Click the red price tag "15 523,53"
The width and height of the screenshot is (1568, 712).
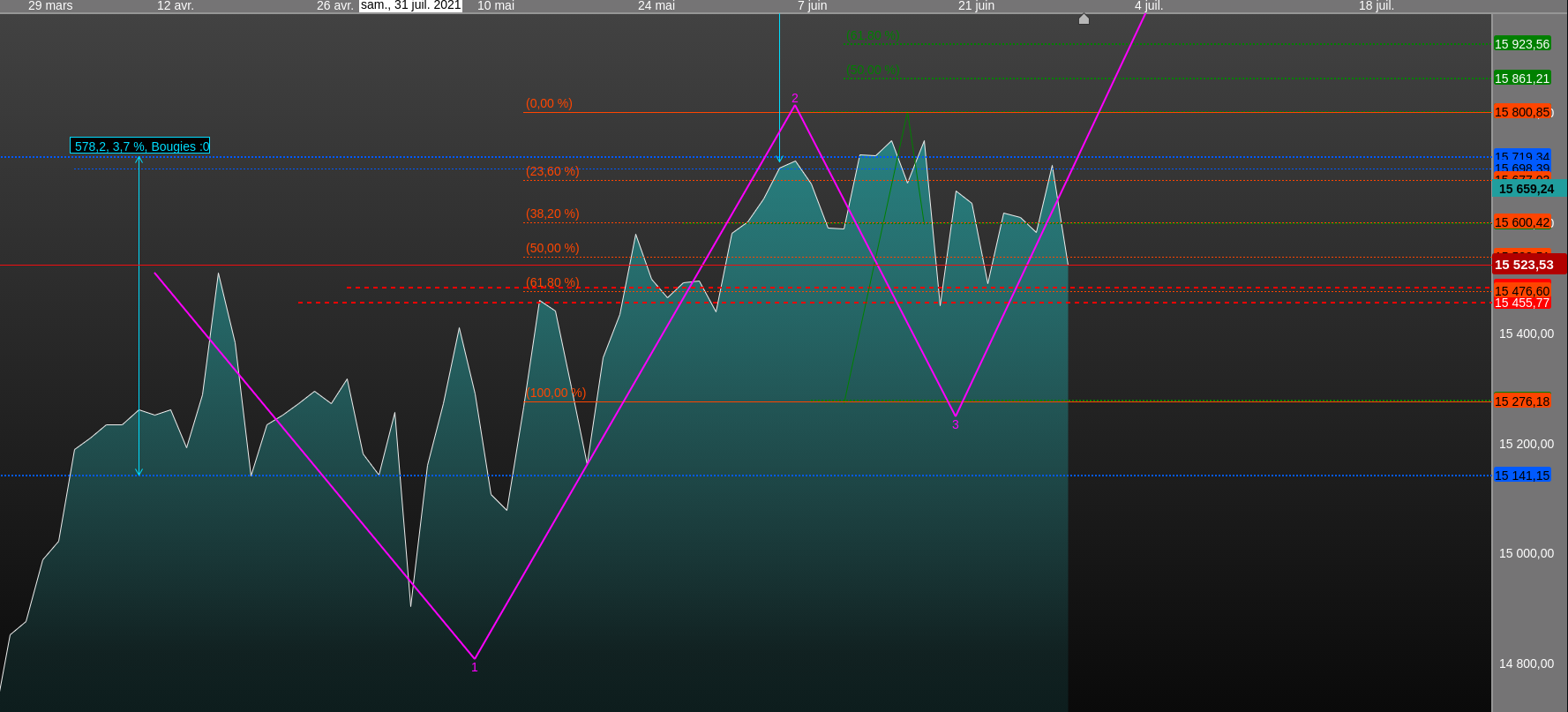pos(1529,265)
